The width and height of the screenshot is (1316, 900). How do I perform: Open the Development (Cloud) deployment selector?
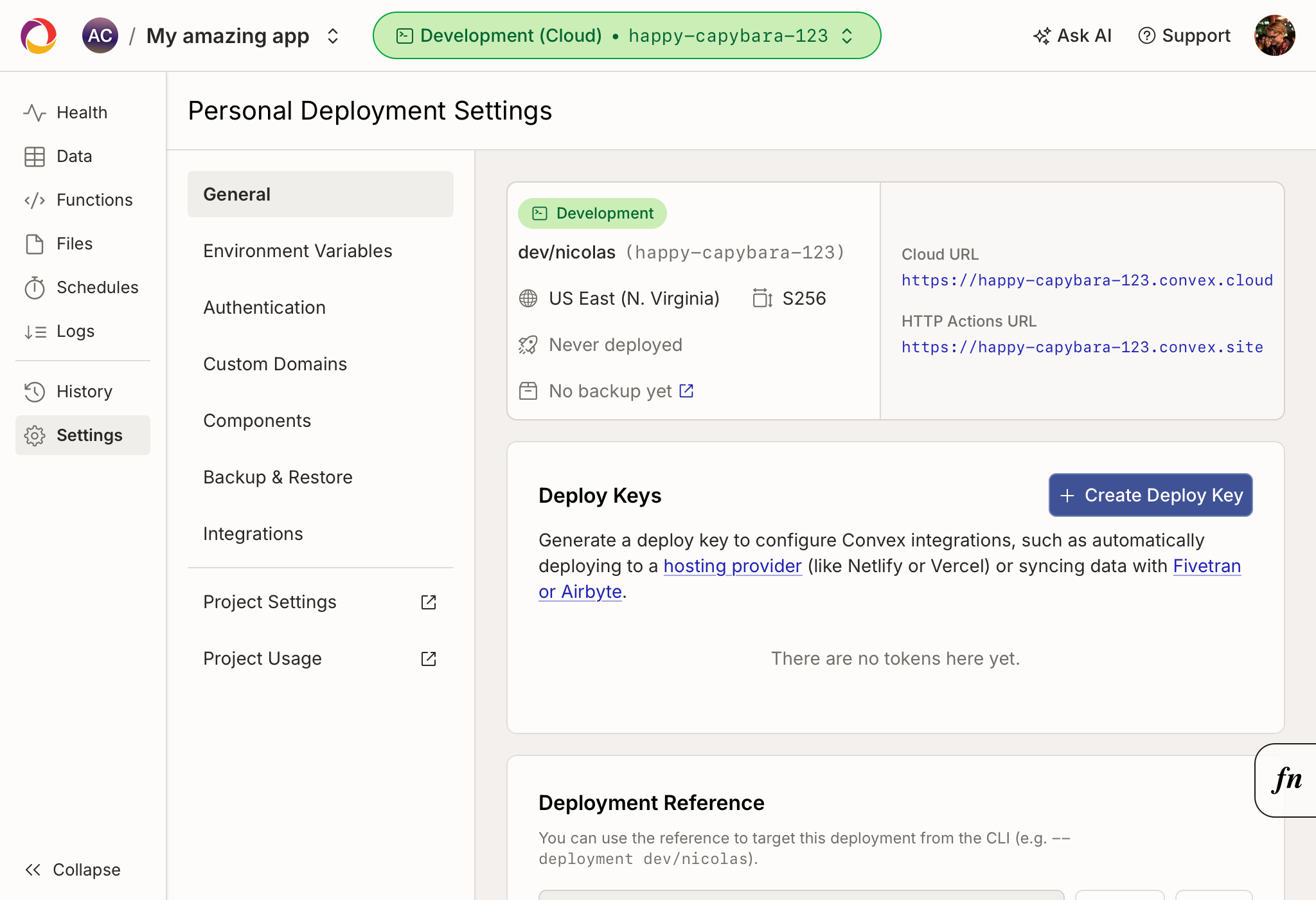pyautogui.click(x=627, y=35)
